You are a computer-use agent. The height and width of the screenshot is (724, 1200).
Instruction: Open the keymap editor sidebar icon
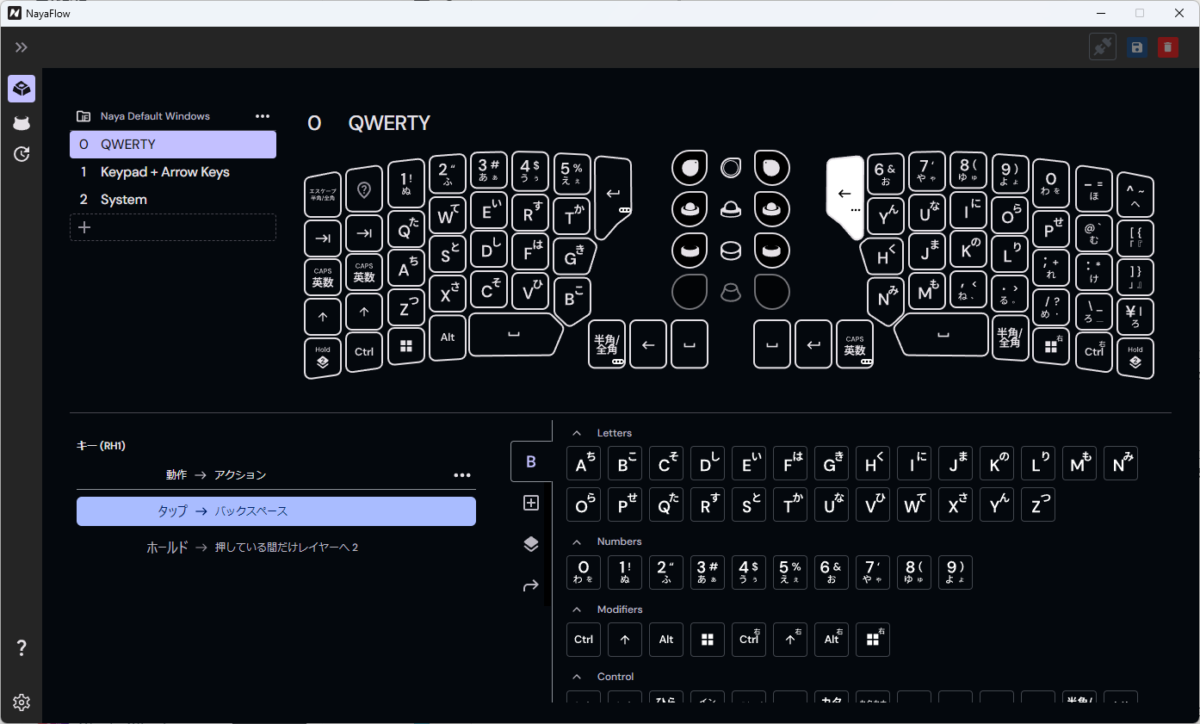pos(21,89)
